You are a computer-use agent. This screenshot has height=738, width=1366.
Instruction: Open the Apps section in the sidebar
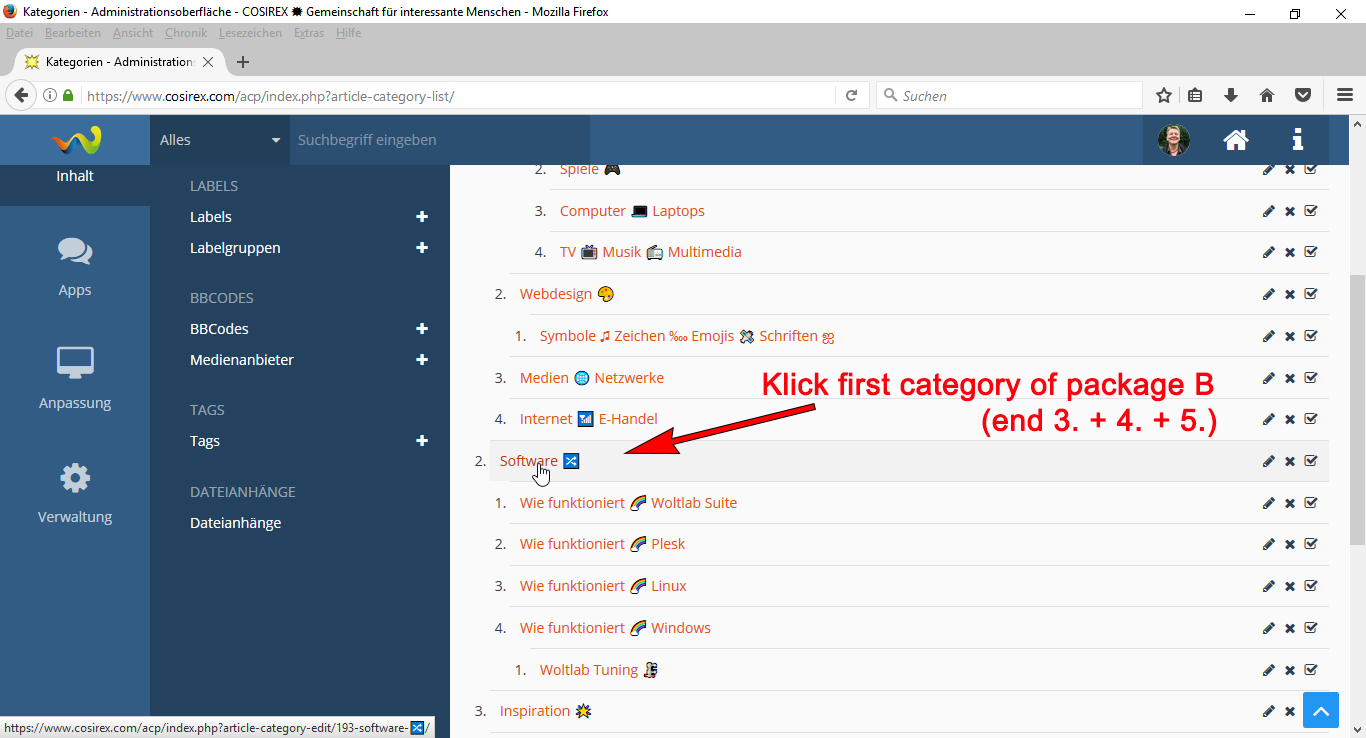(75, 266)
